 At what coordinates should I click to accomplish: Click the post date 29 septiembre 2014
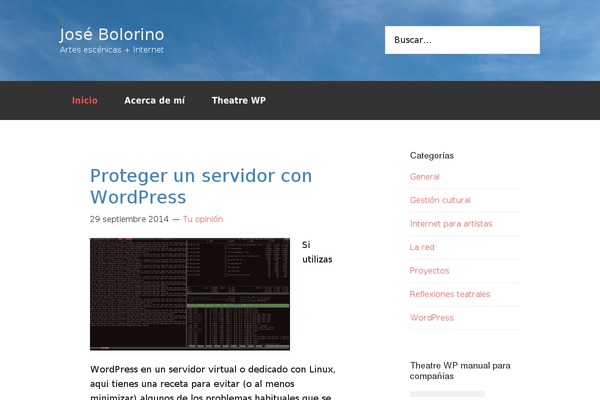pyautogui.click(x=129, y=219)
